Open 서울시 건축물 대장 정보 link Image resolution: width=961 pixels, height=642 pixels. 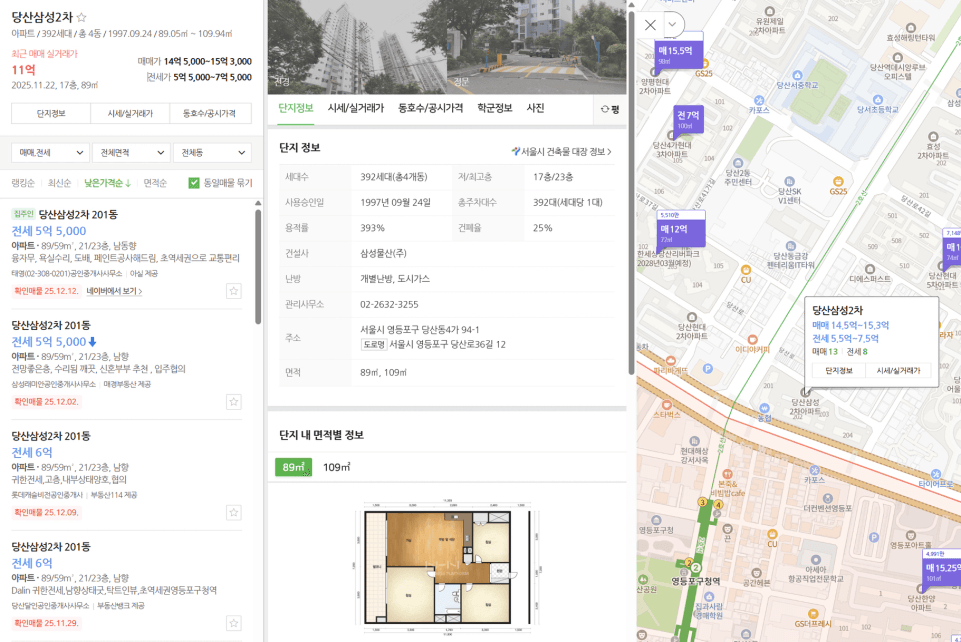561,152
